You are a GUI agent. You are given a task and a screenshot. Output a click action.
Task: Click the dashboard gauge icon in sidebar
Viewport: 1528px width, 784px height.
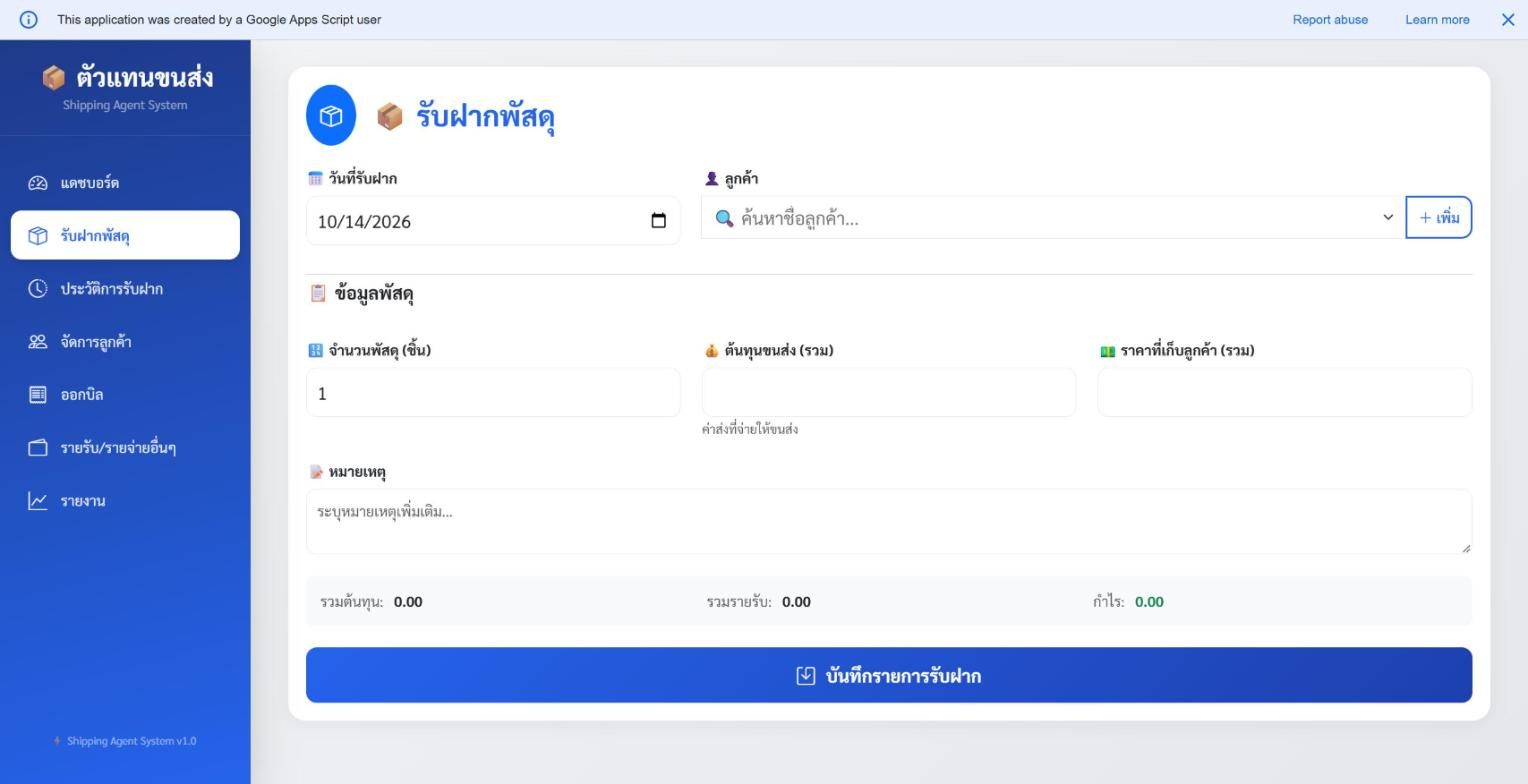(x=38, y=183)
